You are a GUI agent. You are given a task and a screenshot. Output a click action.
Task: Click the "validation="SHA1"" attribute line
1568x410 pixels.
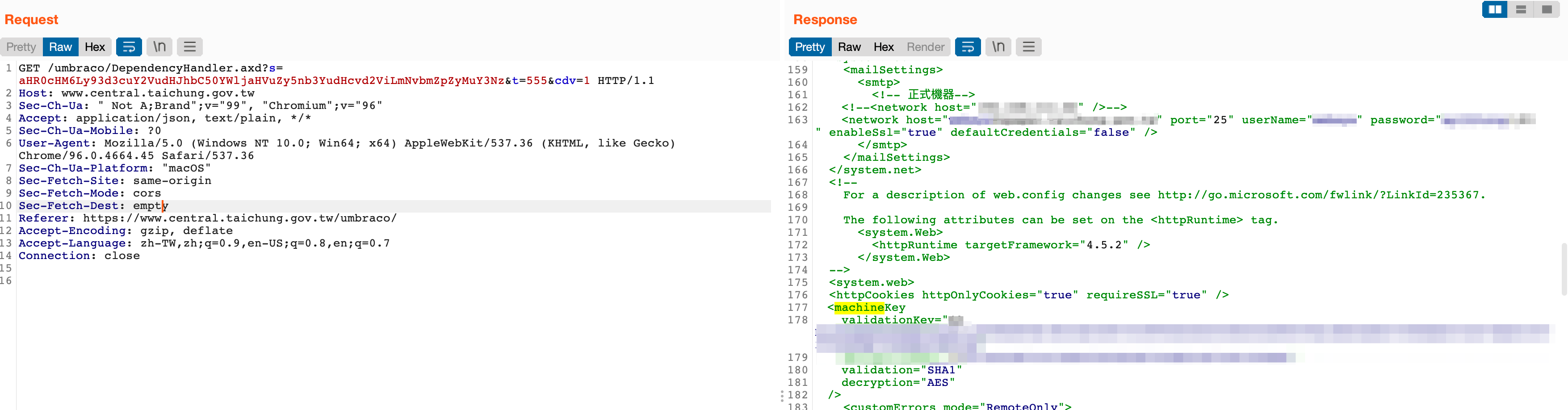[x=901, y=370]
